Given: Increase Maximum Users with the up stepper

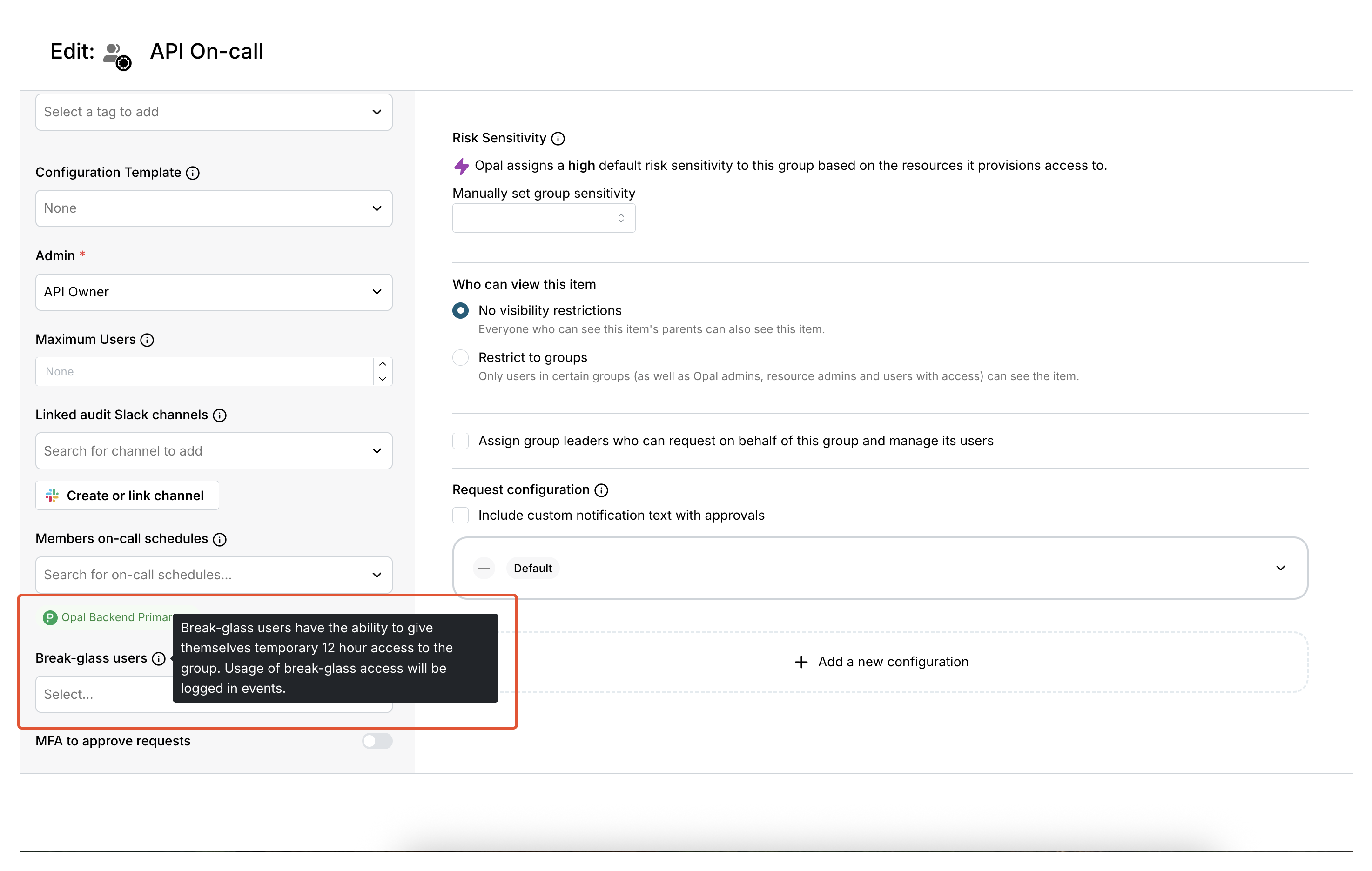Looking at the screenshot, I should [x=383, y=365].
